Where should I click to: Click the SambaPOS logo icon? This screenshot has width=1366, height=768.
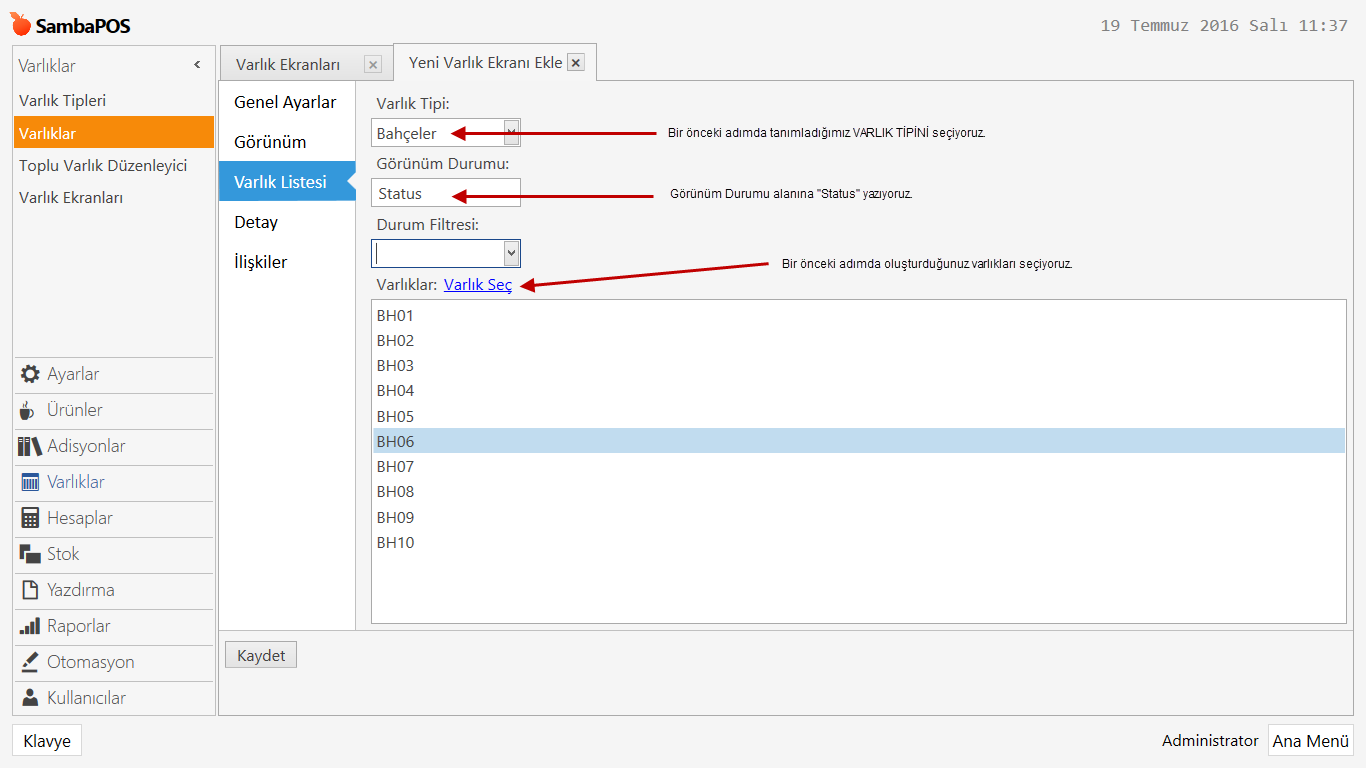pos(20,24)
